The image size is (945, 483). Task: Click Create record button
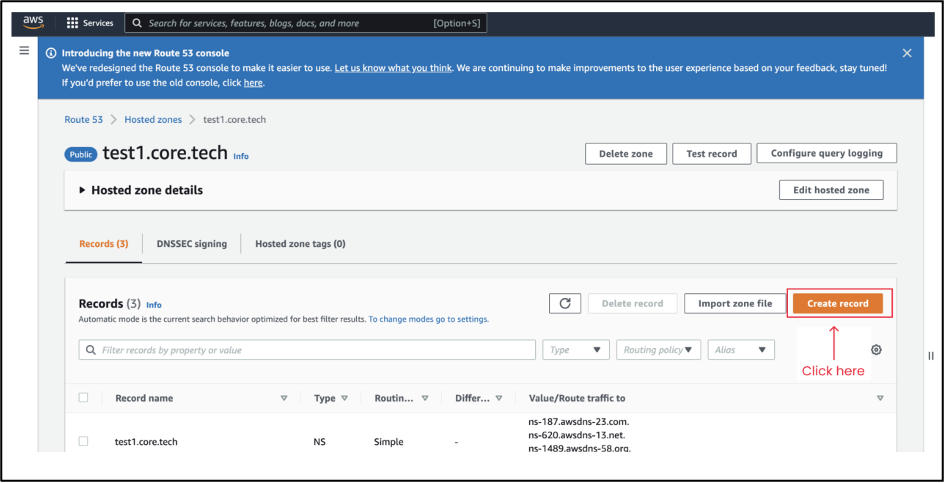click(x=838, y=303)
